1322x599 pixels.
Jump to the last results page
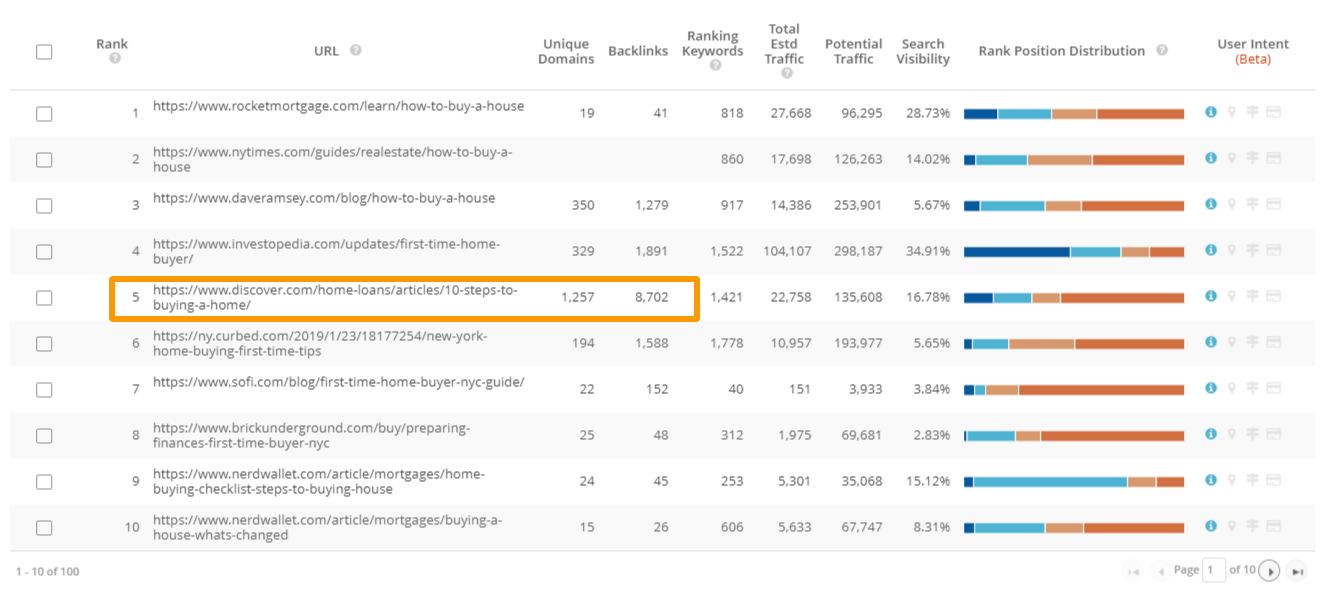pos(1297,572)
